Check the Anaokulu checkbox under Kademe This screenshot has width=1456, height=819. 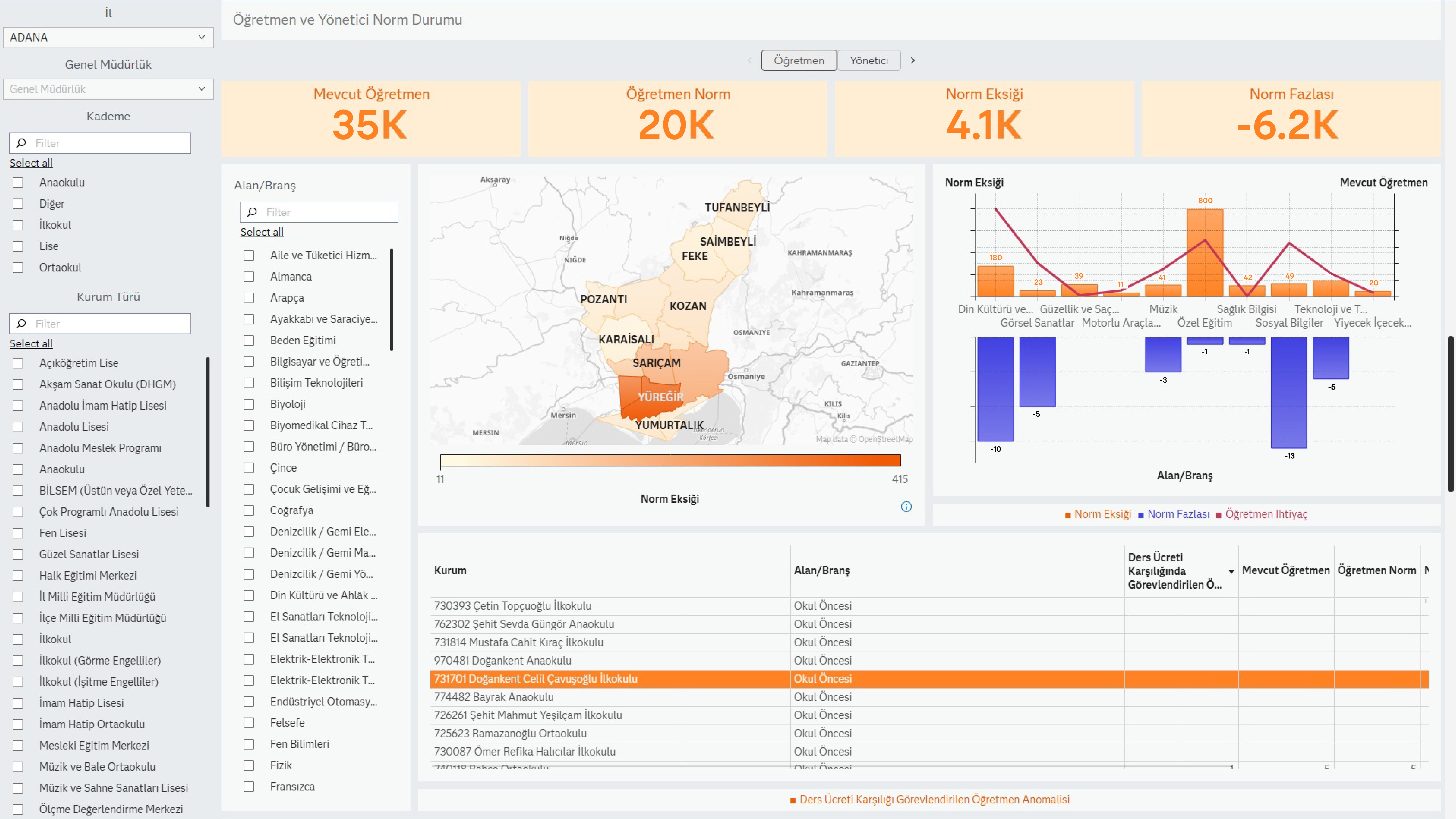[18, 182]
